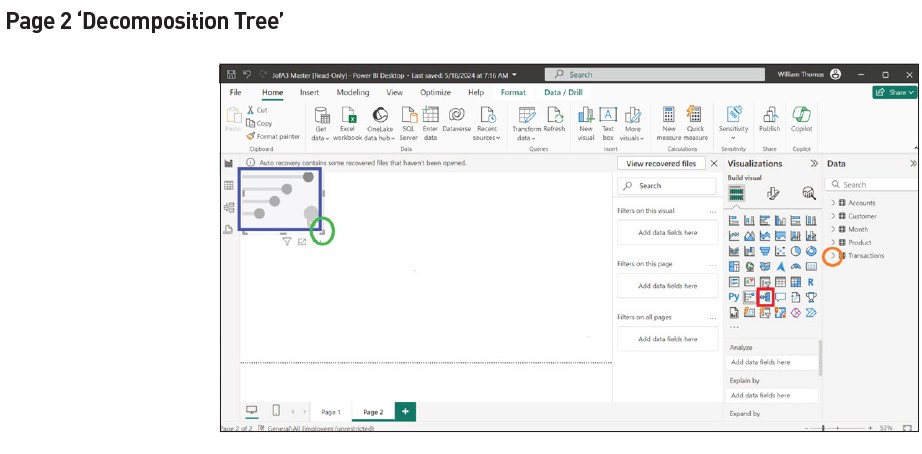Select the Decomposition Tree visual icon
Viewport: 922px width, 454px height.
pos(766,297)
